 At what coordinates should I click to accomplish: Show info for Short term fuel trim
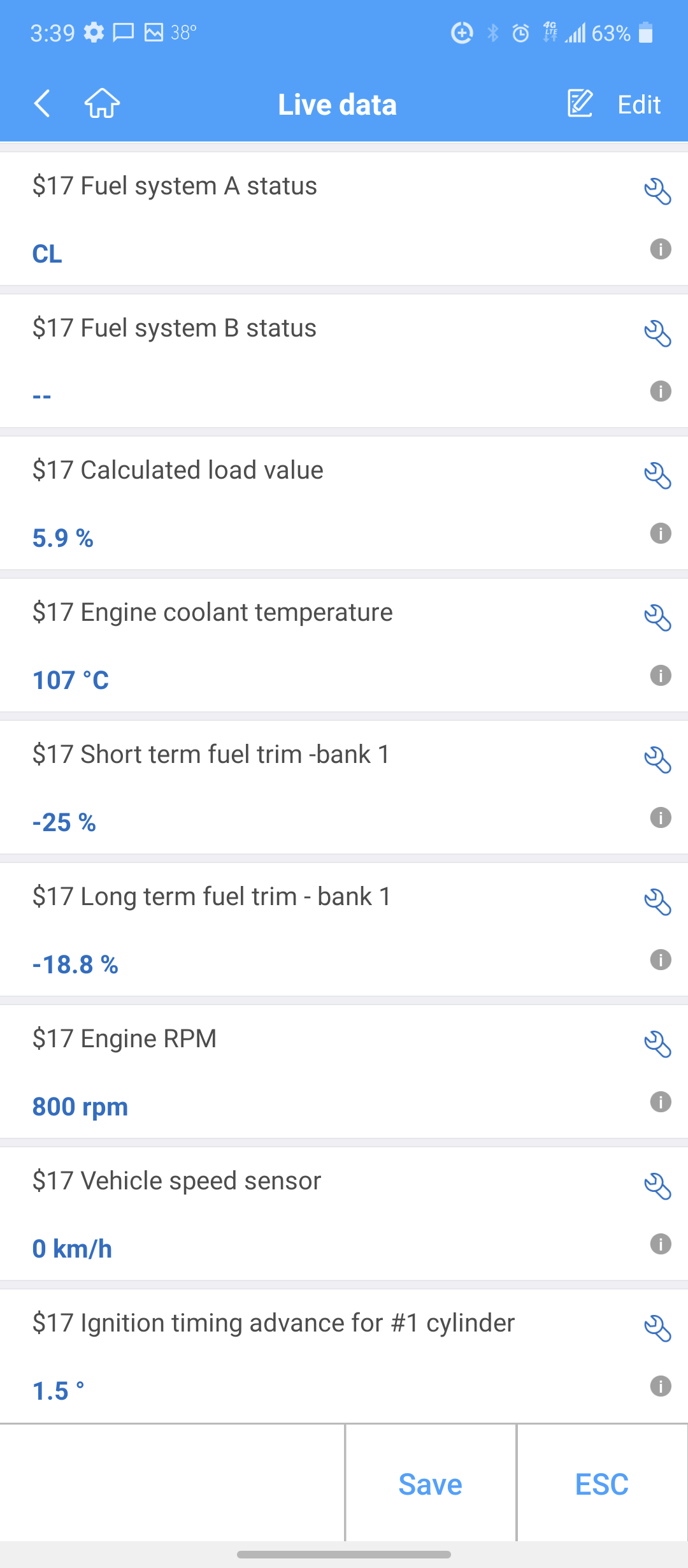(661, 817)
